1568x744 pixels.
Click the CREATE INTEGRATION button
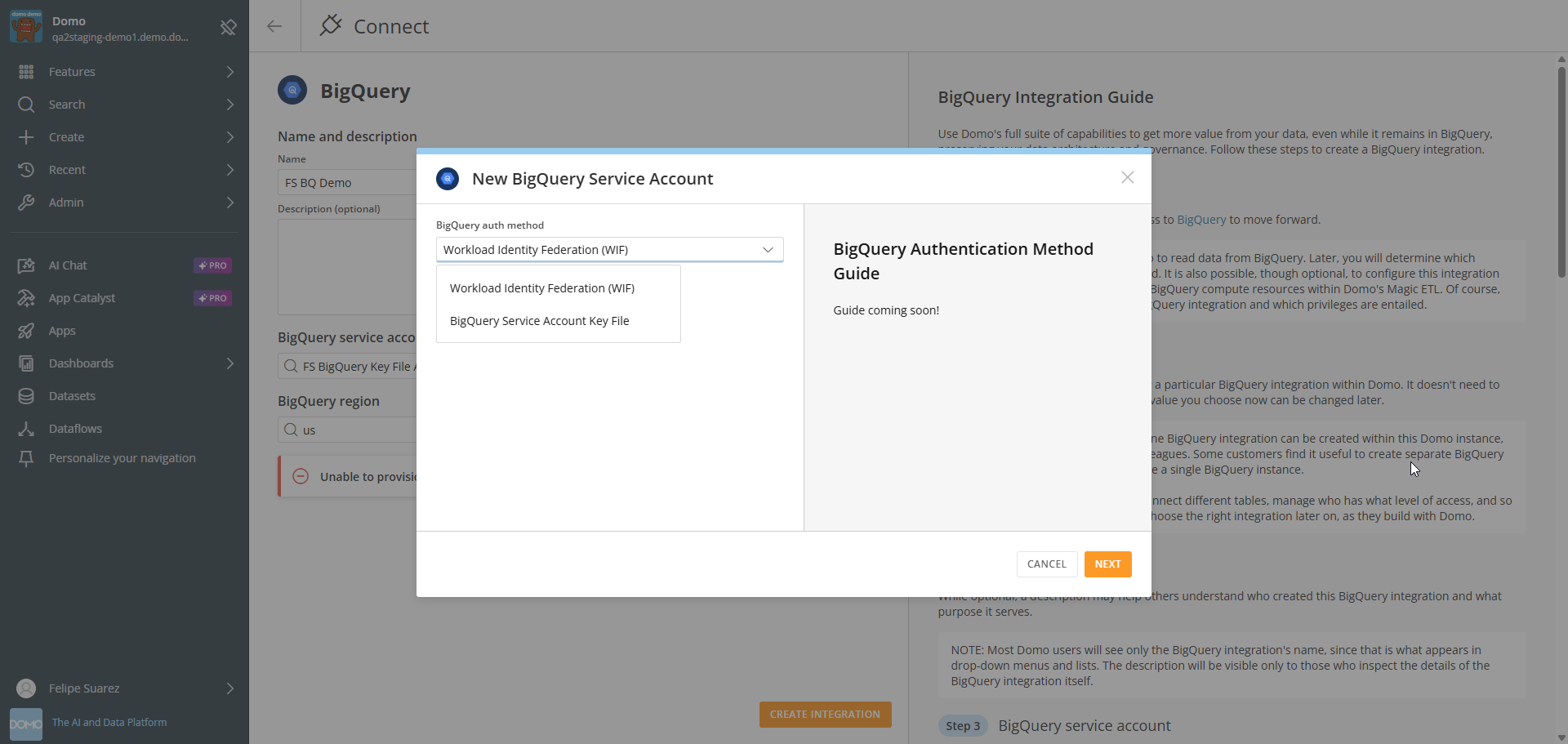[x=825, y=715]
